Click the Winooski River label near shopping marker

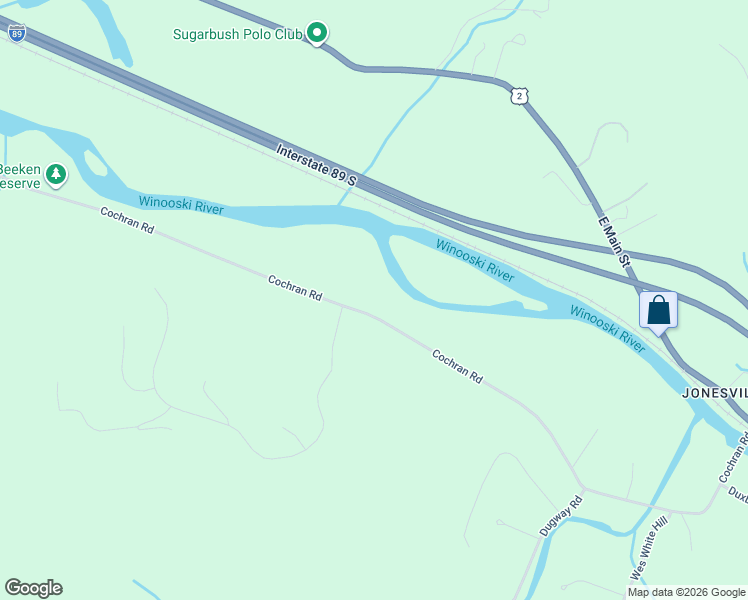pos(608,329)
